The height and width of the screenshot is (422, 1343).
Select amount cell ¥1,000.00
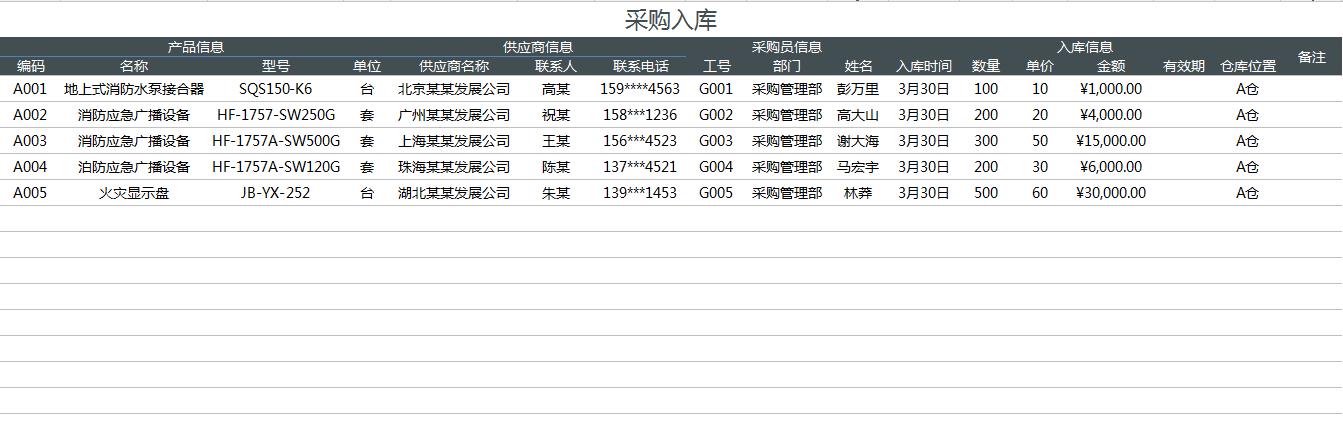tap(1111, 89)
